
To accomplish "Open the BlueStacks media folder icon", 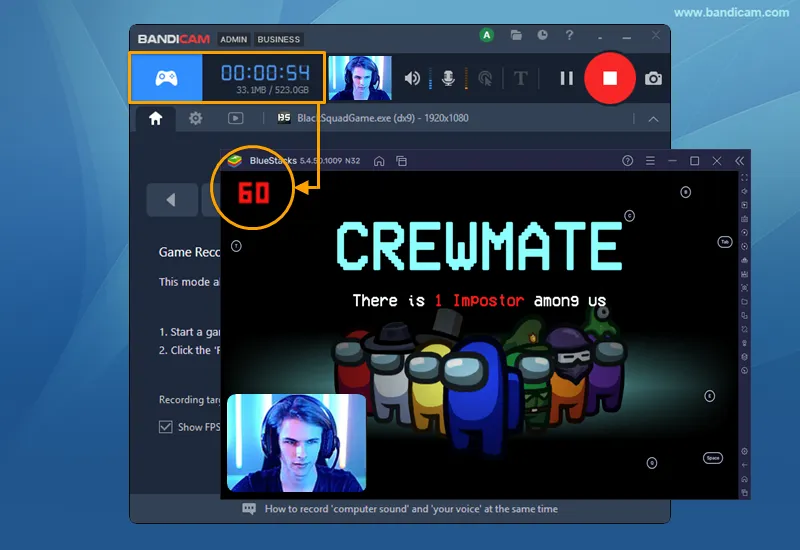I will tap(744, 302).
